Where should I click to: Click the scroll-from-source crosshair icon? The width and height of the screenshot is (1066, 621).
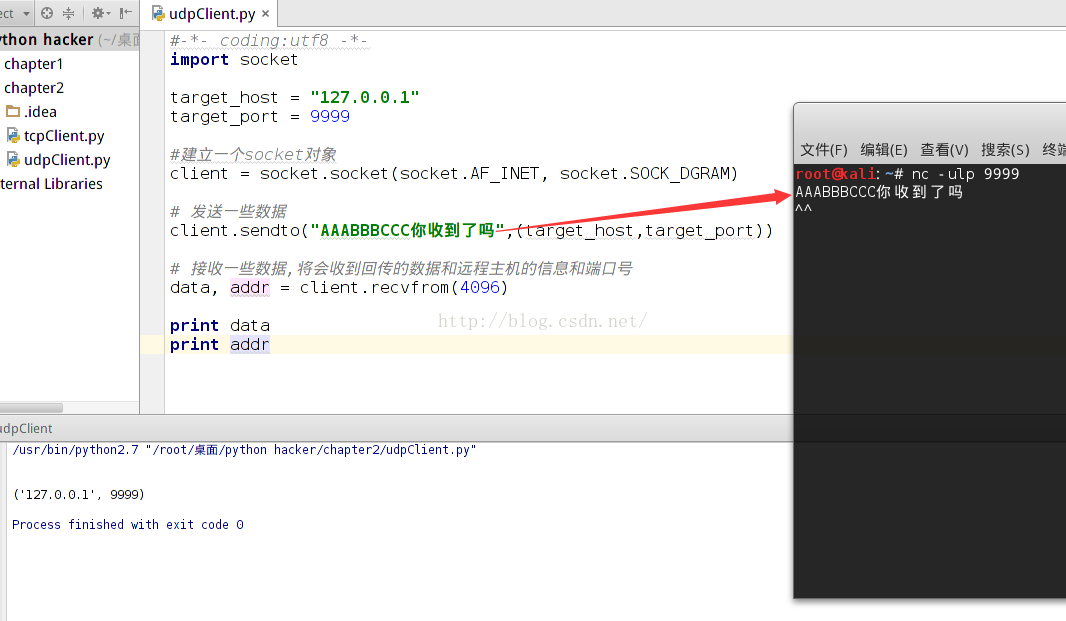47,13
